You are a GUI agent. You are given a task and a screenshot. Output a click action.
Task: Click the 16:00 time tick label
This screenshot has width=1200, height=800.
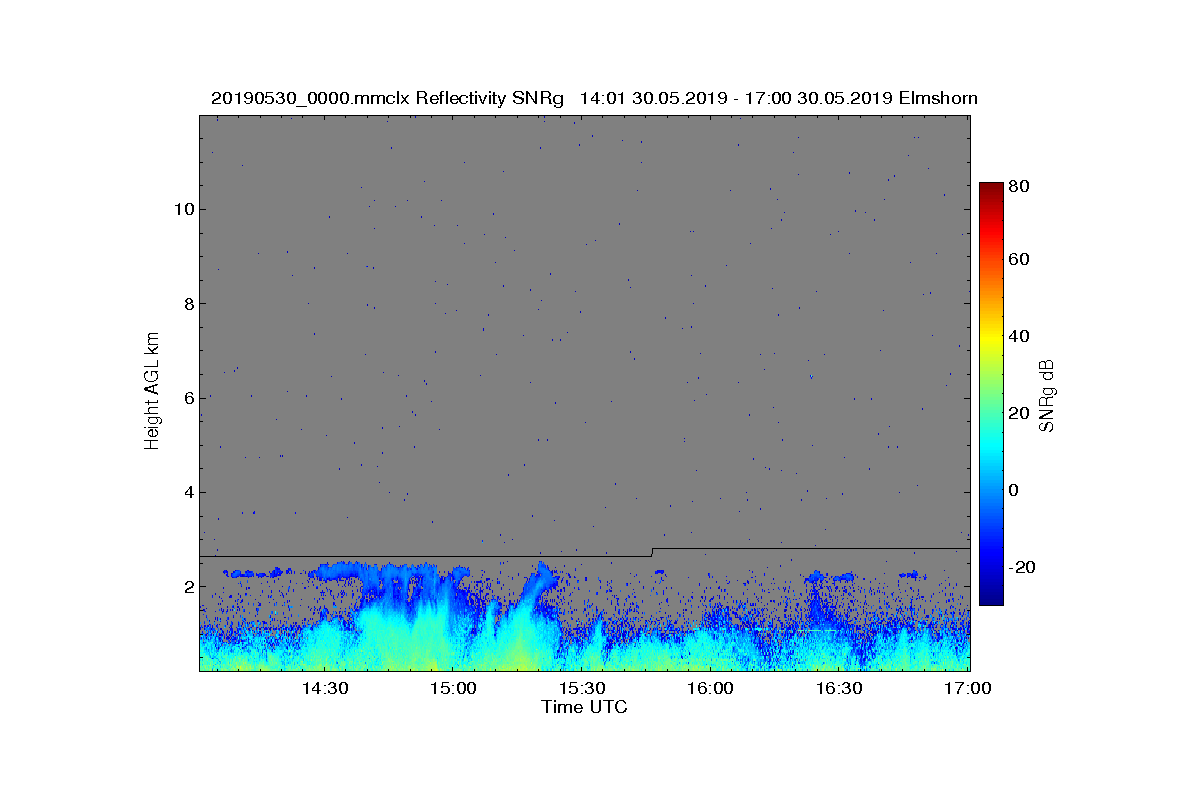point(711,688)
